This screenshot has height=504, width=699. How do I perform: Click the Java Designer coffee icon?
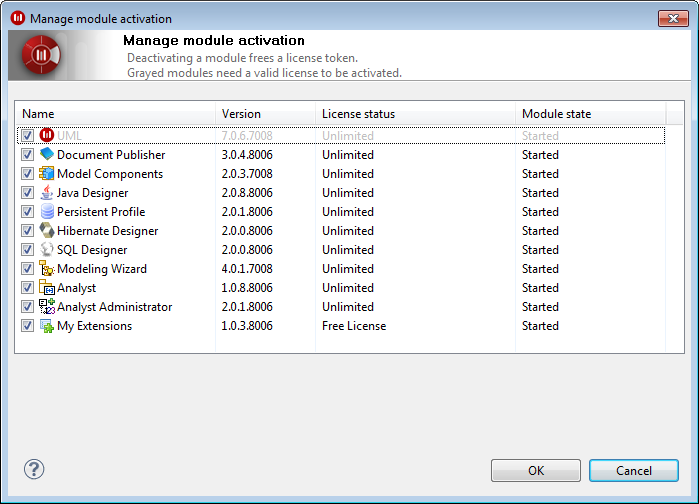(47, 193)
